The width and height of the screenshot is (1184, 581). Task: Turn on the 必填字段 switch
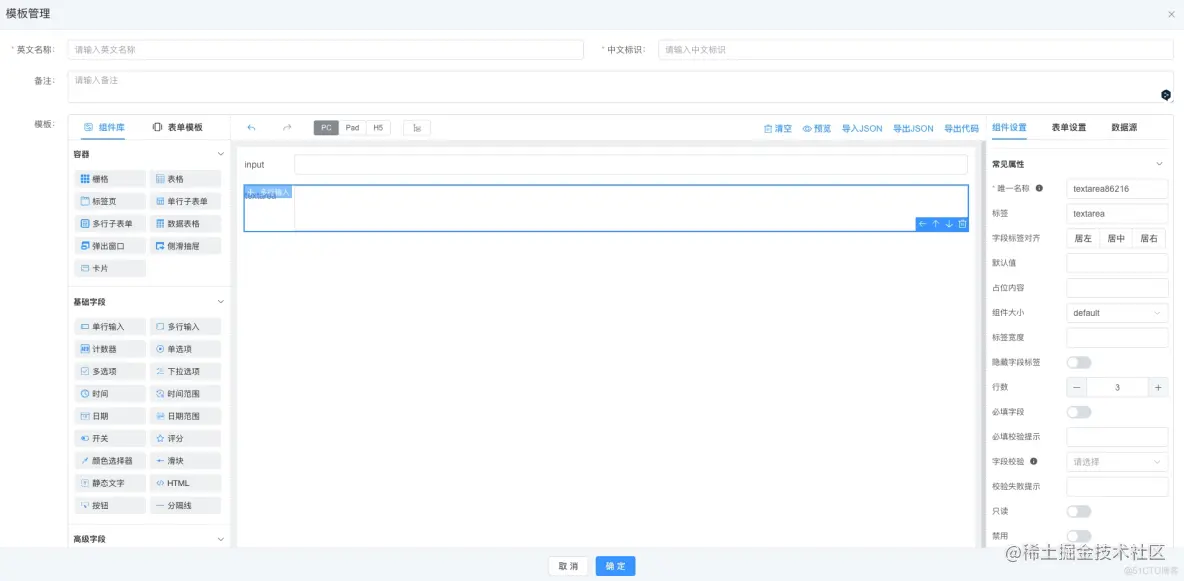[1080, 411]
